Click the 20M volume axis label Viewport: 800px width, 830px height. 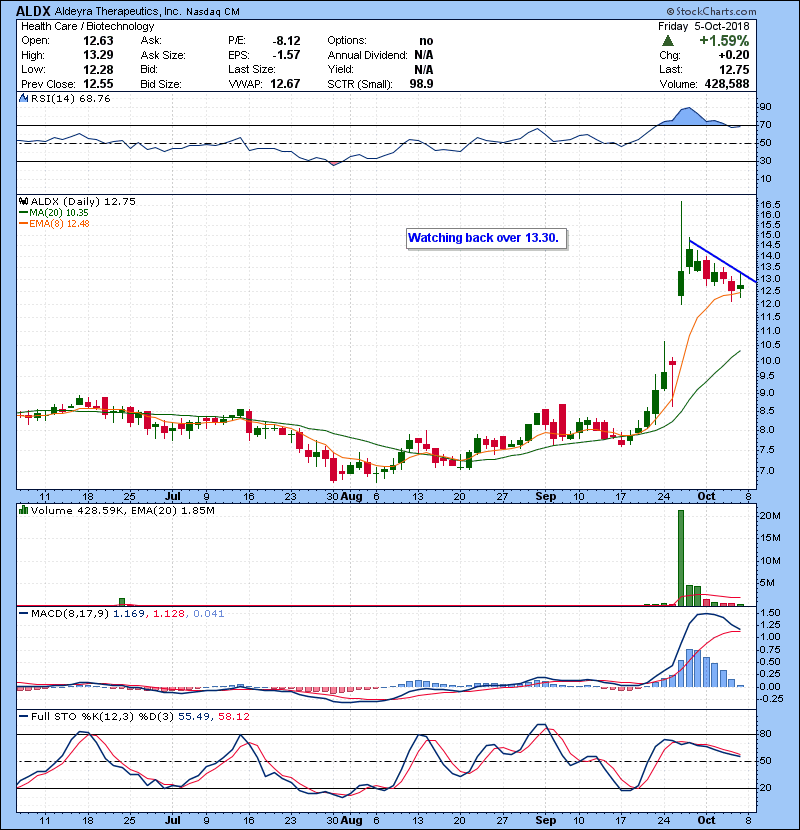pyautogui.click(x=770, y=516)
